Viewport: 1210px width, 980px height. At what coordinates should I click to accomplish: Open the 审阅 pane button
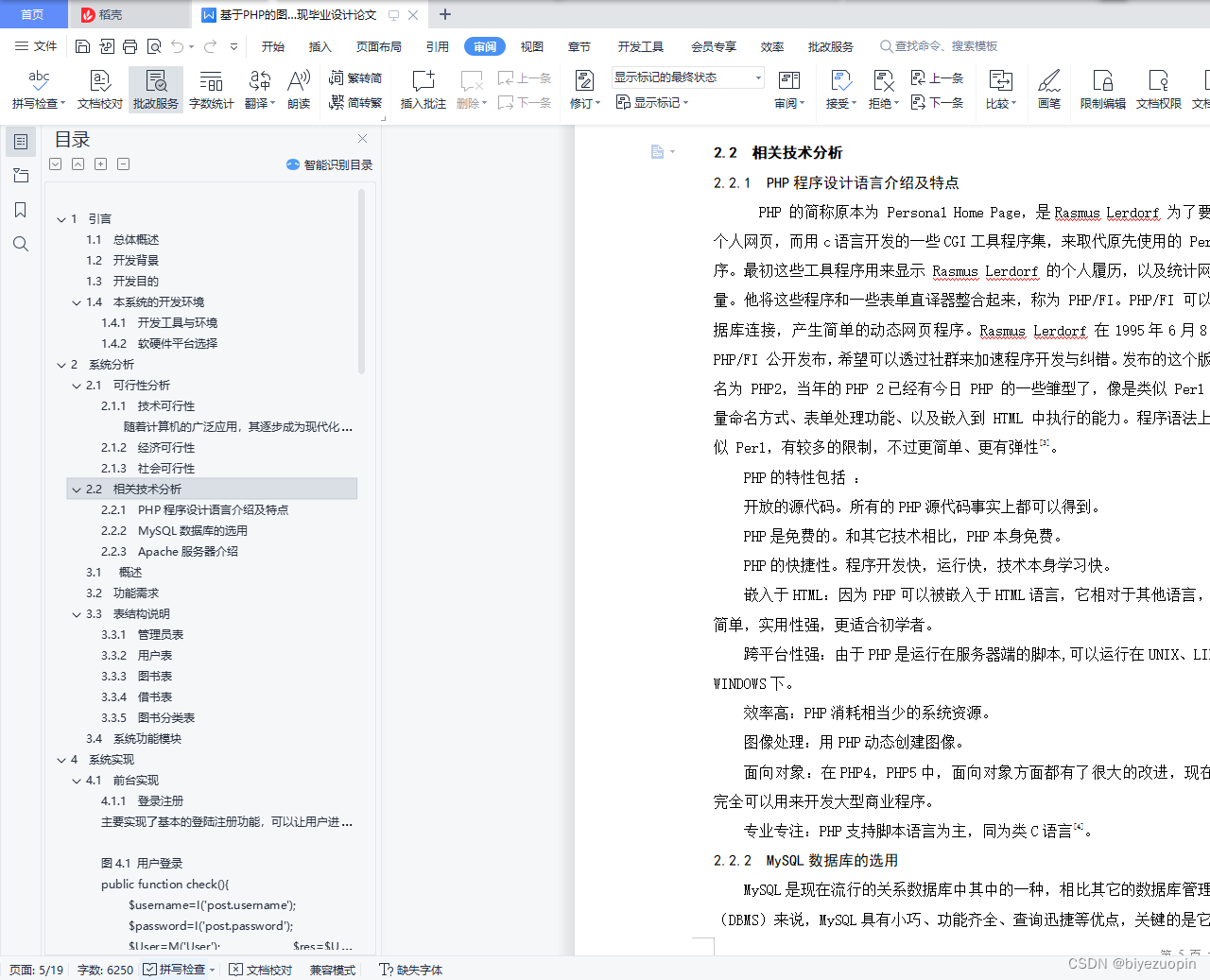point(789,90)
